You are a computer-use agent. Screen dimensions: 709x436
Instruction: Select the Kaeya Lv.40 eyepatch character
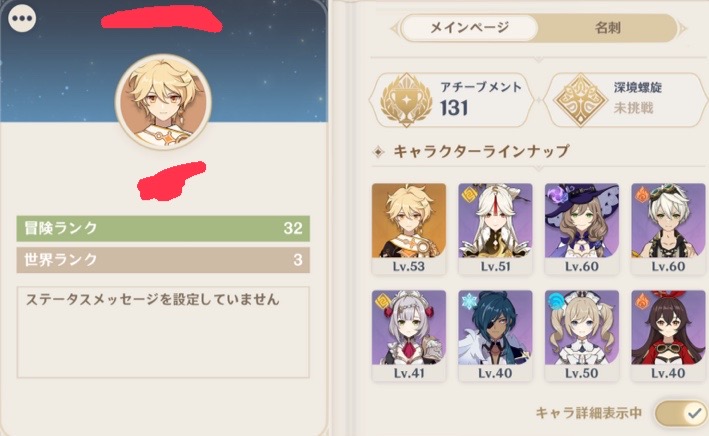(495, 336)
